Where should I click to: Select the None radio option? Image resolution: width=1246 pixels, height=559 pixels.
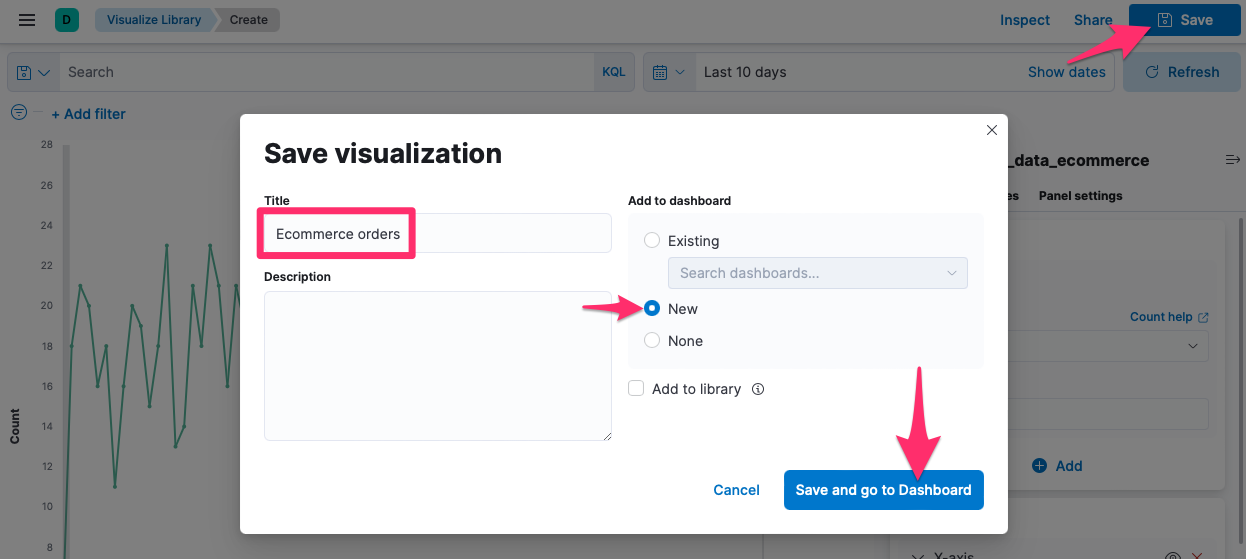652,341
